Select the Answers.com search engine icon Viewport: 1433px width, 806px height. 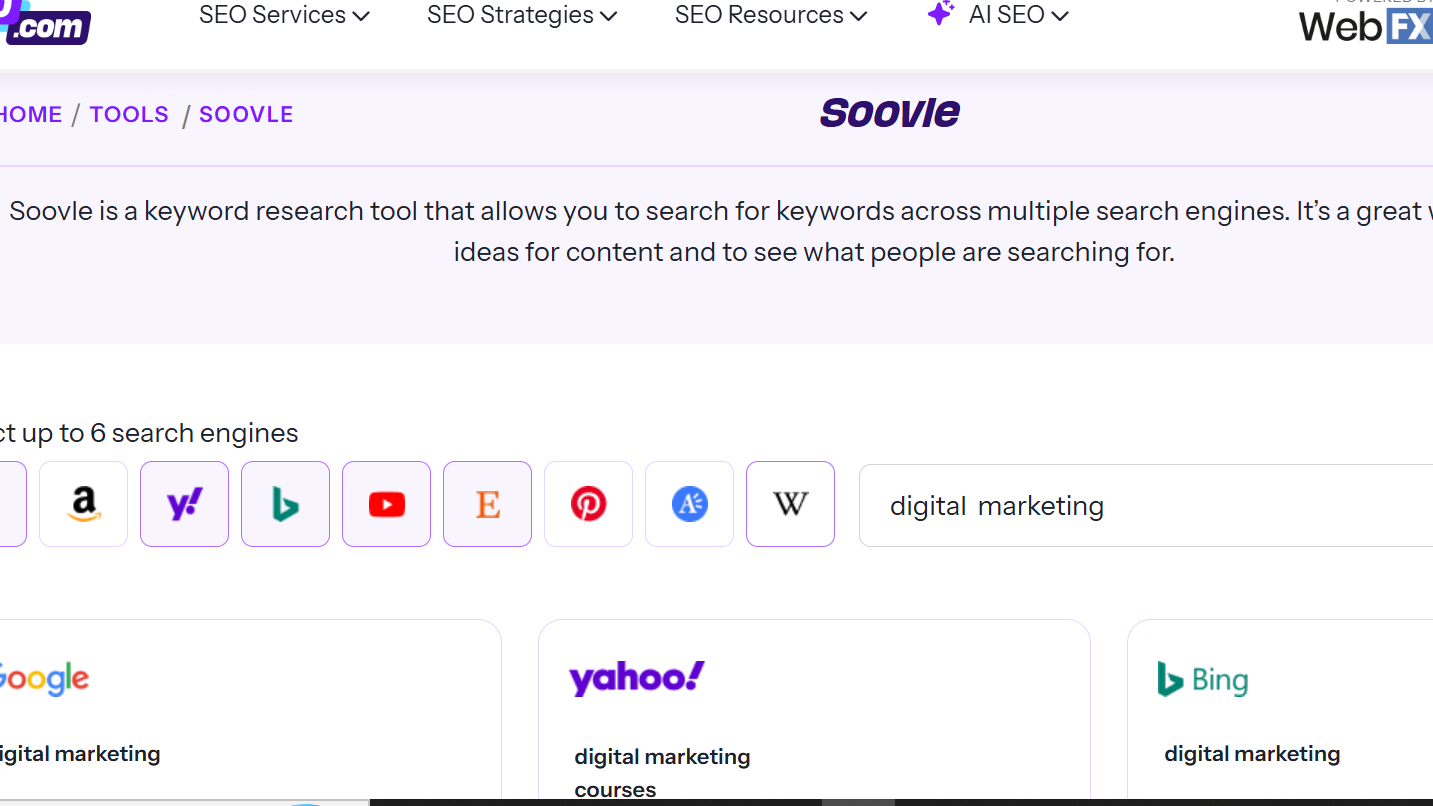tap(689, 504)
